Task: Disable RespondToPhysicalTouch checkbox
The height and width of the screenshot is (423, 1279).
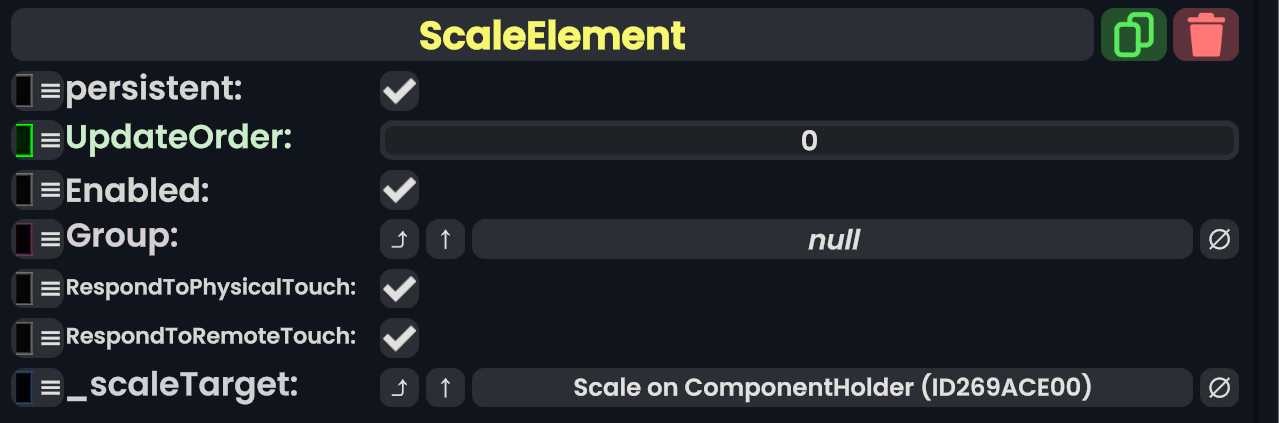Action: pyautogui.click(x=399, y=289)
